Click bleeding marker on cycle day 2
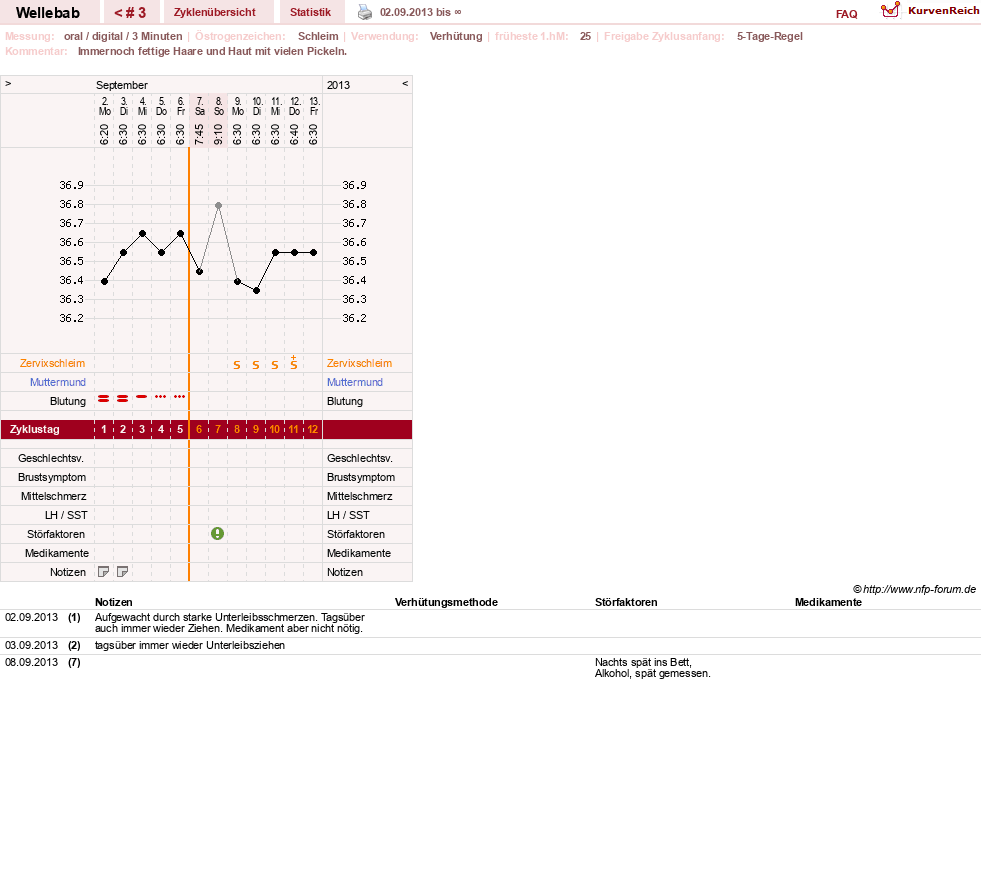 point(123,399)
